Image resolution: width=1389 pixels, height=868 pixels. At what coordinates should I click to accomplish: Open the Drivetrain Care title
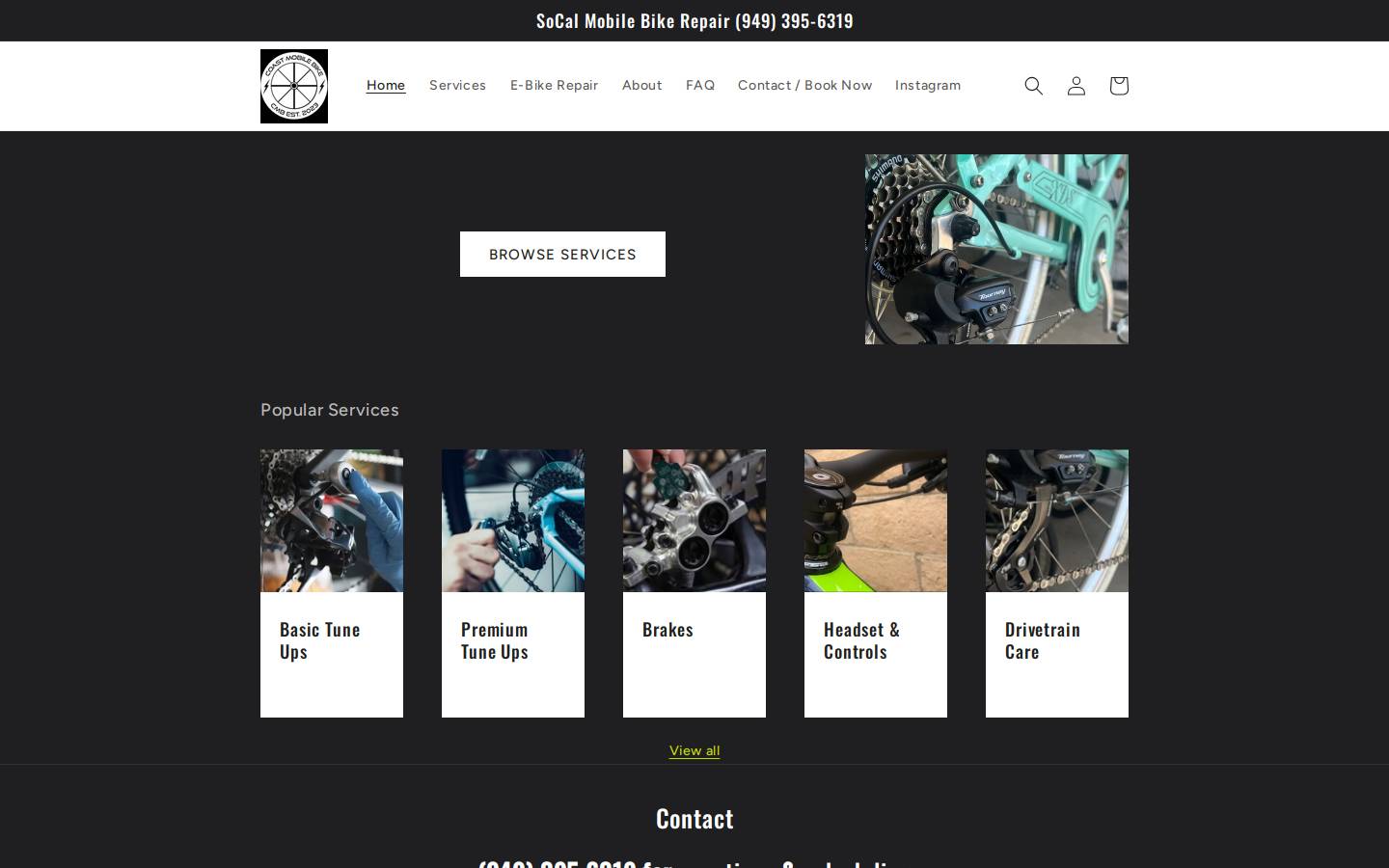point(1042,640)
